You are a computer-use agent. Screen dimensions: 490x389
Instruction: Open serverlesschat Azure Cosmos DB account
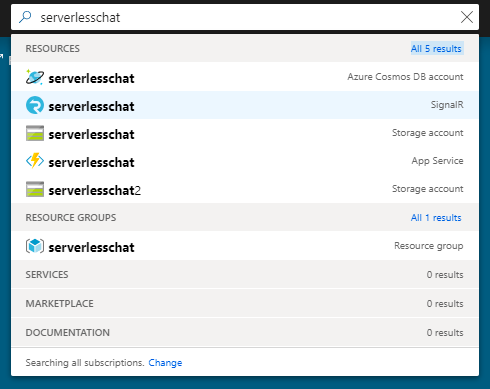click(x=245, y=77)
